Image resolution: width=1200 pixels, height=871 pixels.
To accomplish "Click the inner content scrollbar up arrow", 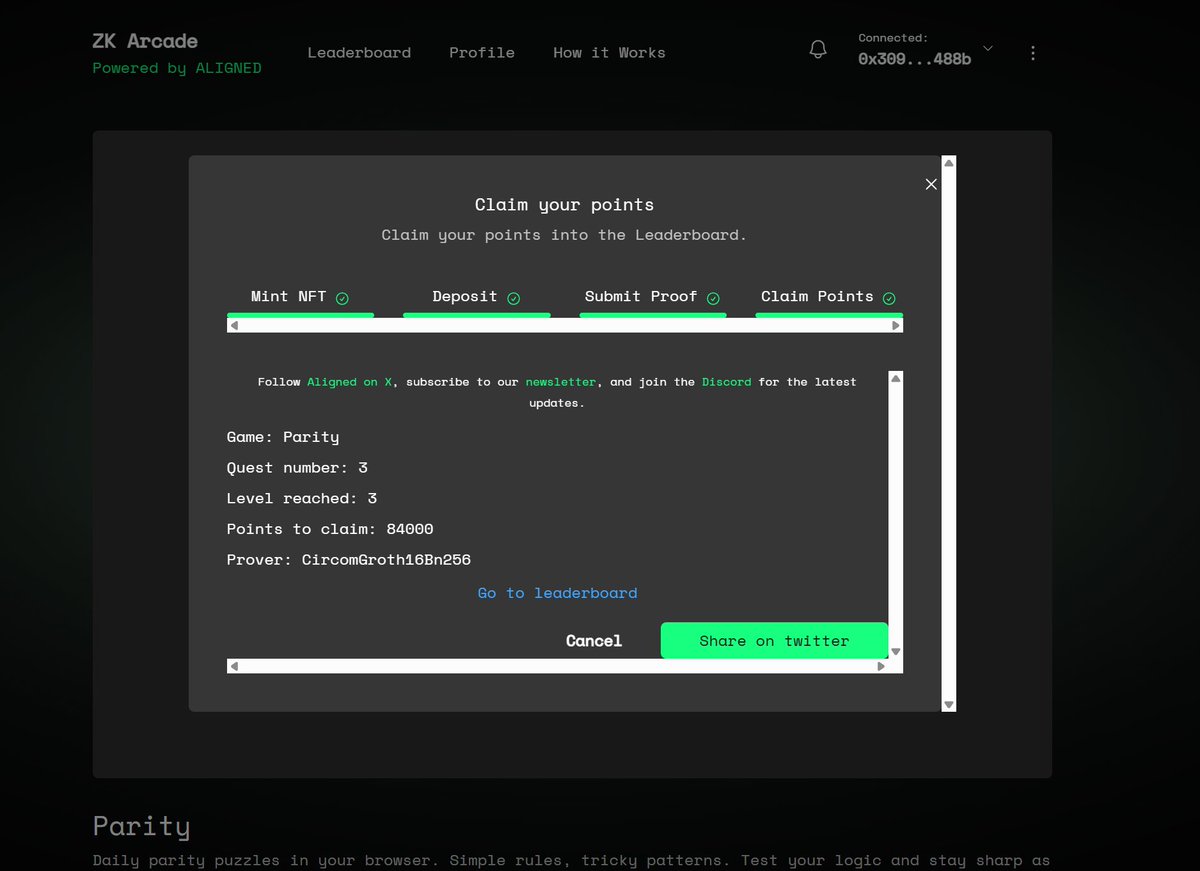I will 896,378.
